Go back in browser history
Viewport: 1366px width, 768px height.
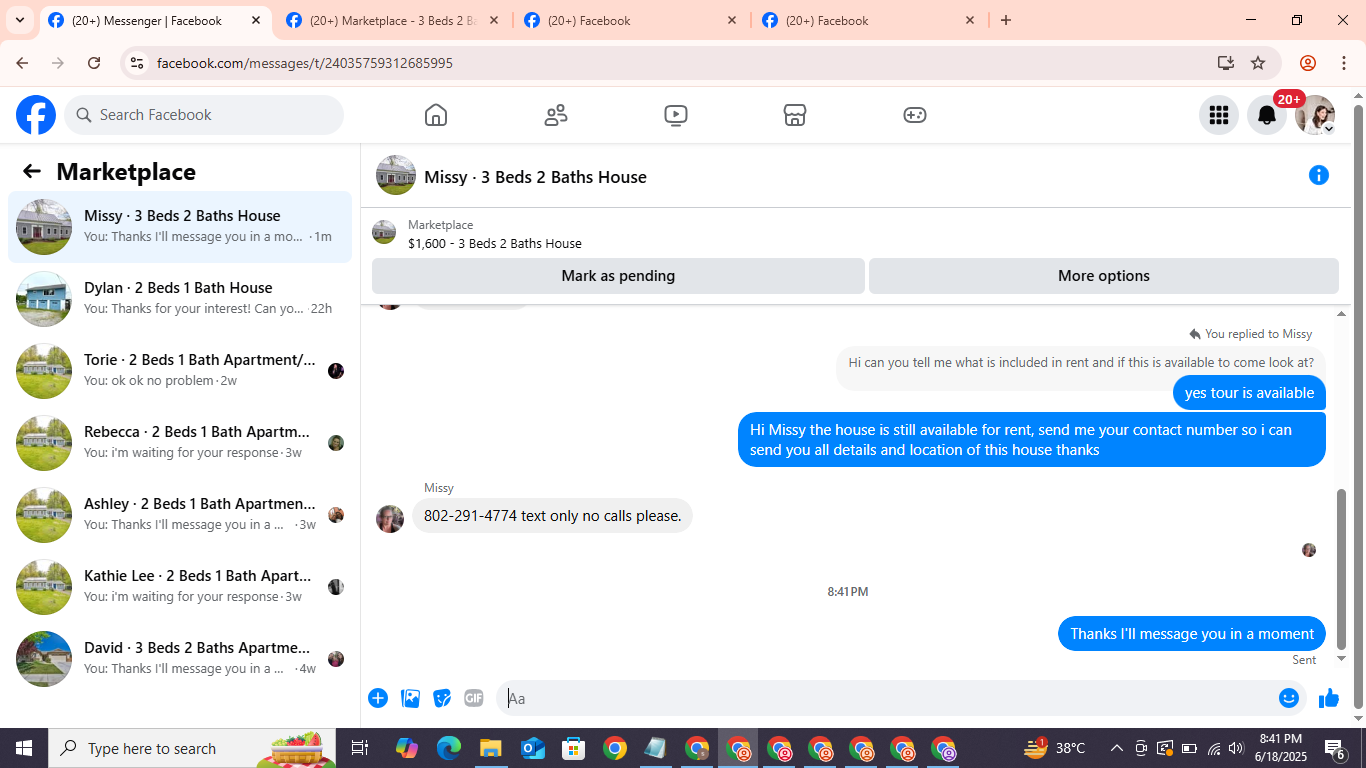pyautogui.click(x=22, y=63)
